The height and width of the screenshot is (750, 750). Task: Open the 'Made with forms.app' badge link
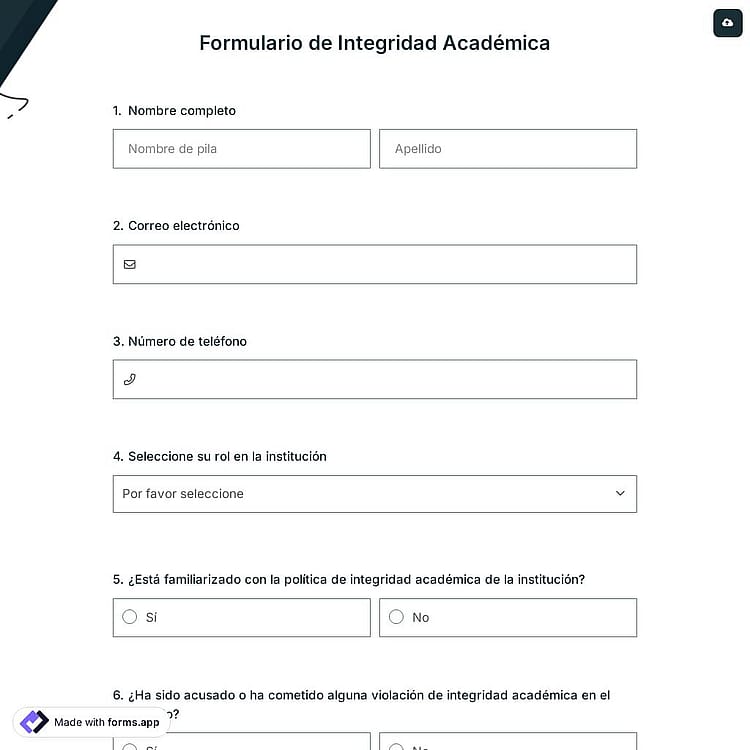click(91, 722)
